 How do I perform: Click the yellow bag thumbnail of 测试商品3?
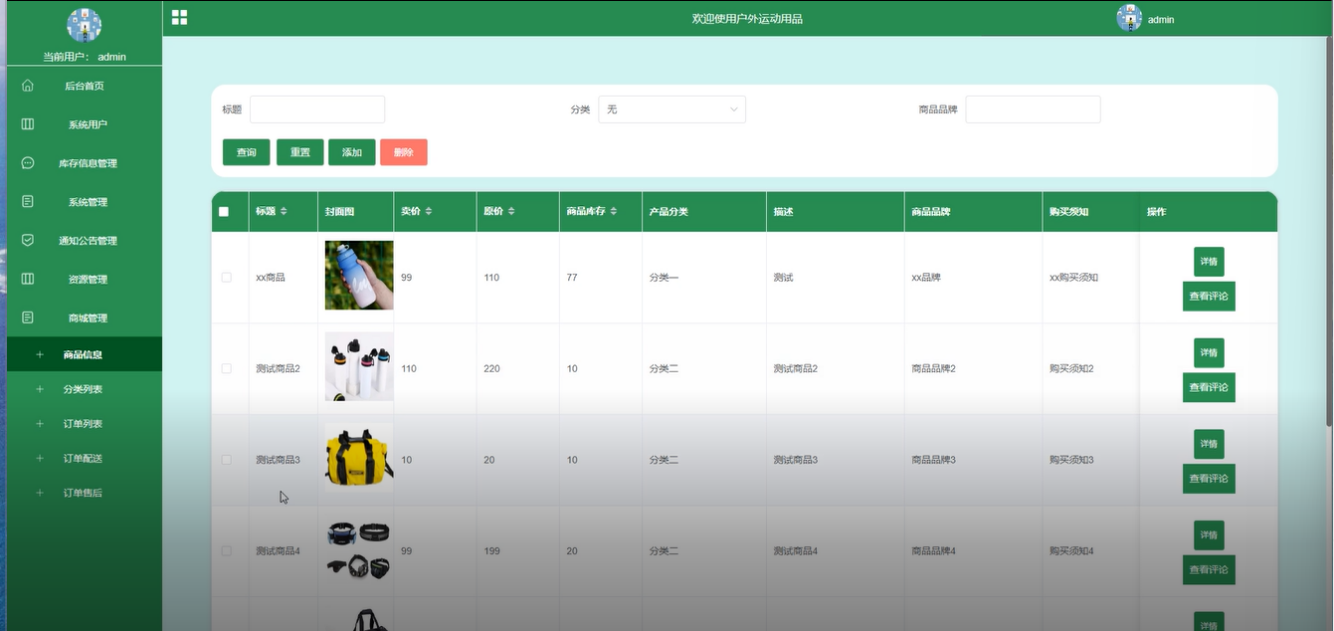(x=359, y=458)
